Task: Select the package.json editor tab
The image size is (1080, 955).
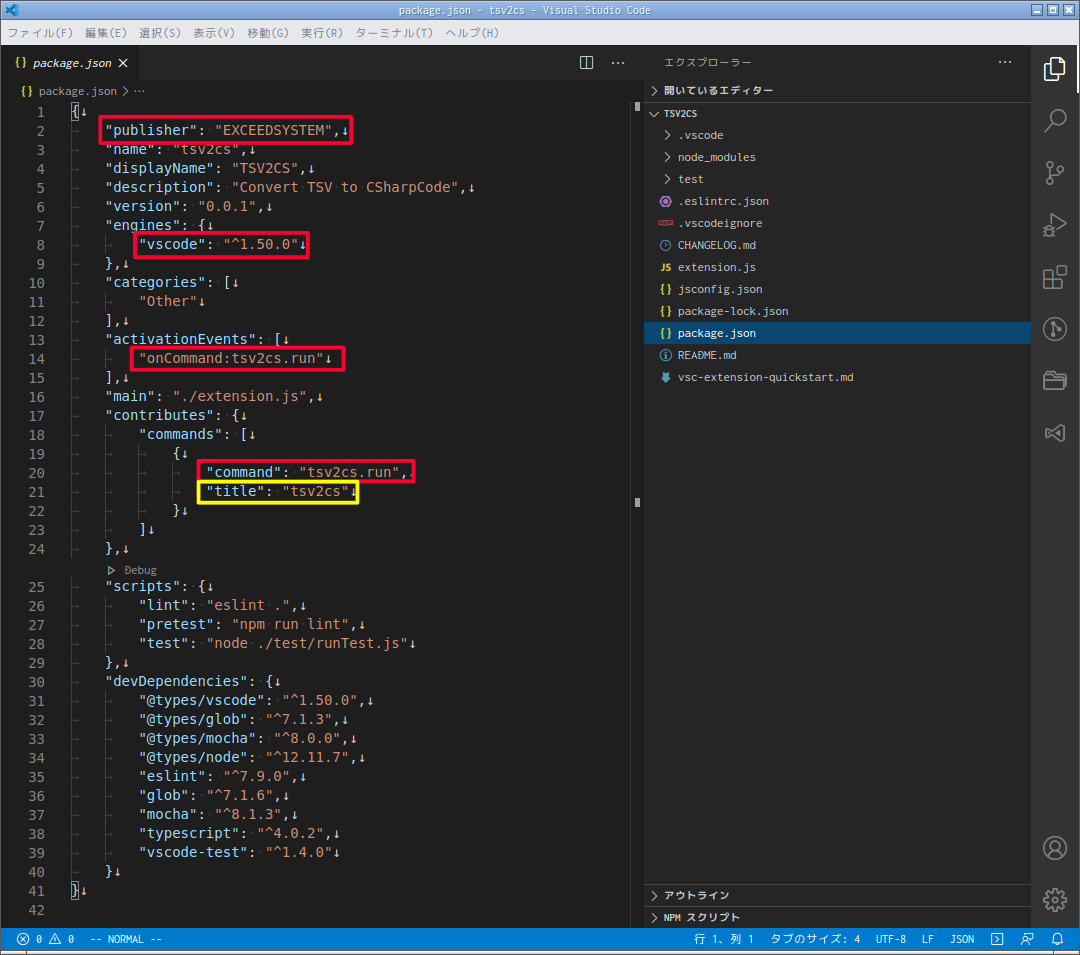Action: (x=71, y=63)
